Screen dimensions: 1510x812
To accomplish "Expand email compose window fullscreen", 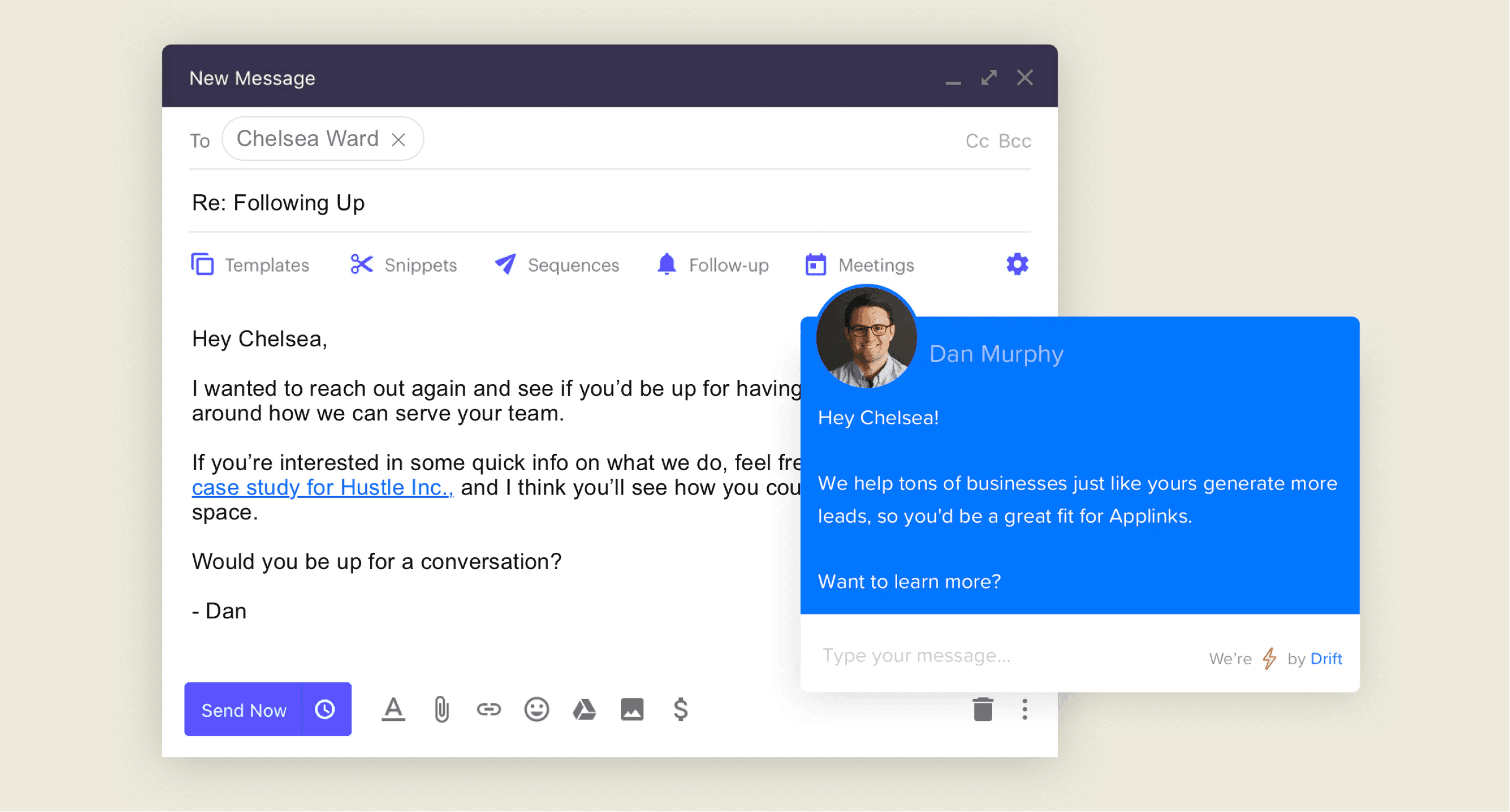I will [x=990, y=78].
